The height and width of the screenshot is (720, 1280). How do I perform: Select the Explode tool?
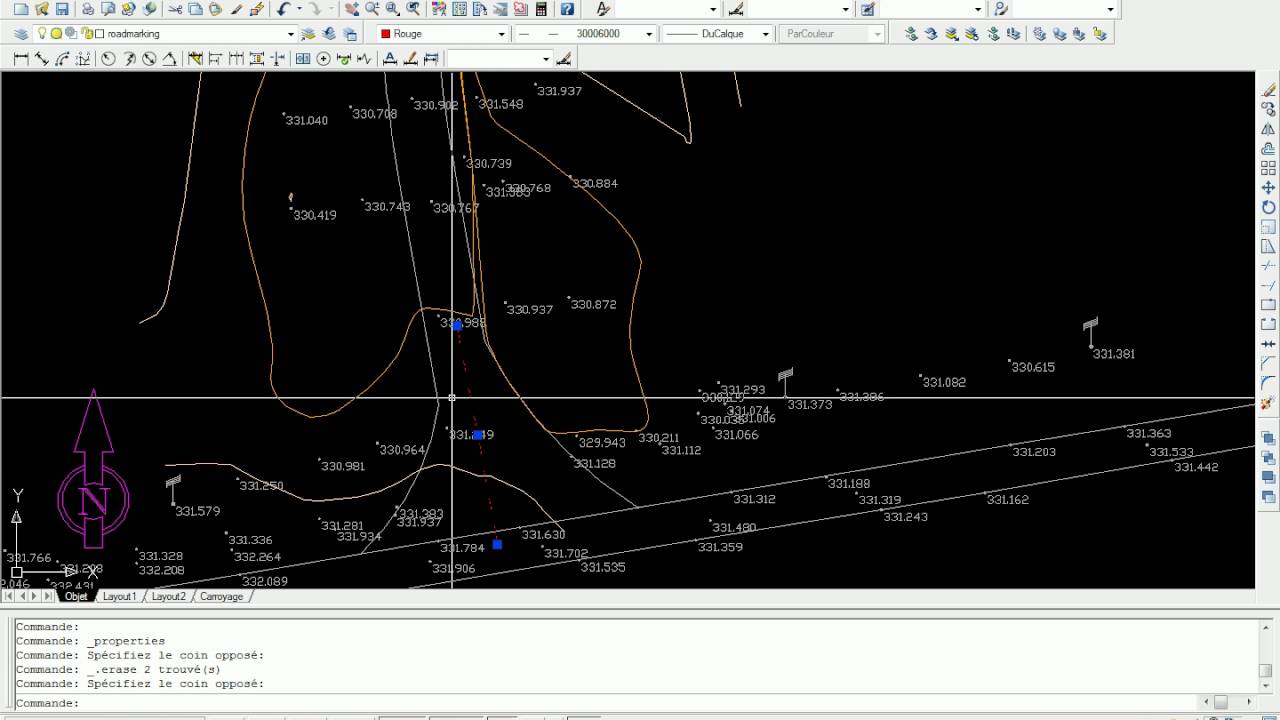1269,403
